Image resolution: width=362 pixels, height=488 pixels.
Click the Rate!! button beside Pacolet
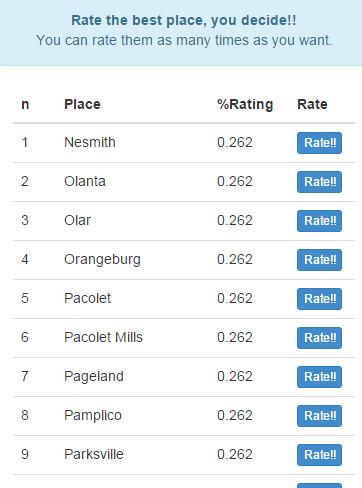pyautogui.click(x=319, y=299)
